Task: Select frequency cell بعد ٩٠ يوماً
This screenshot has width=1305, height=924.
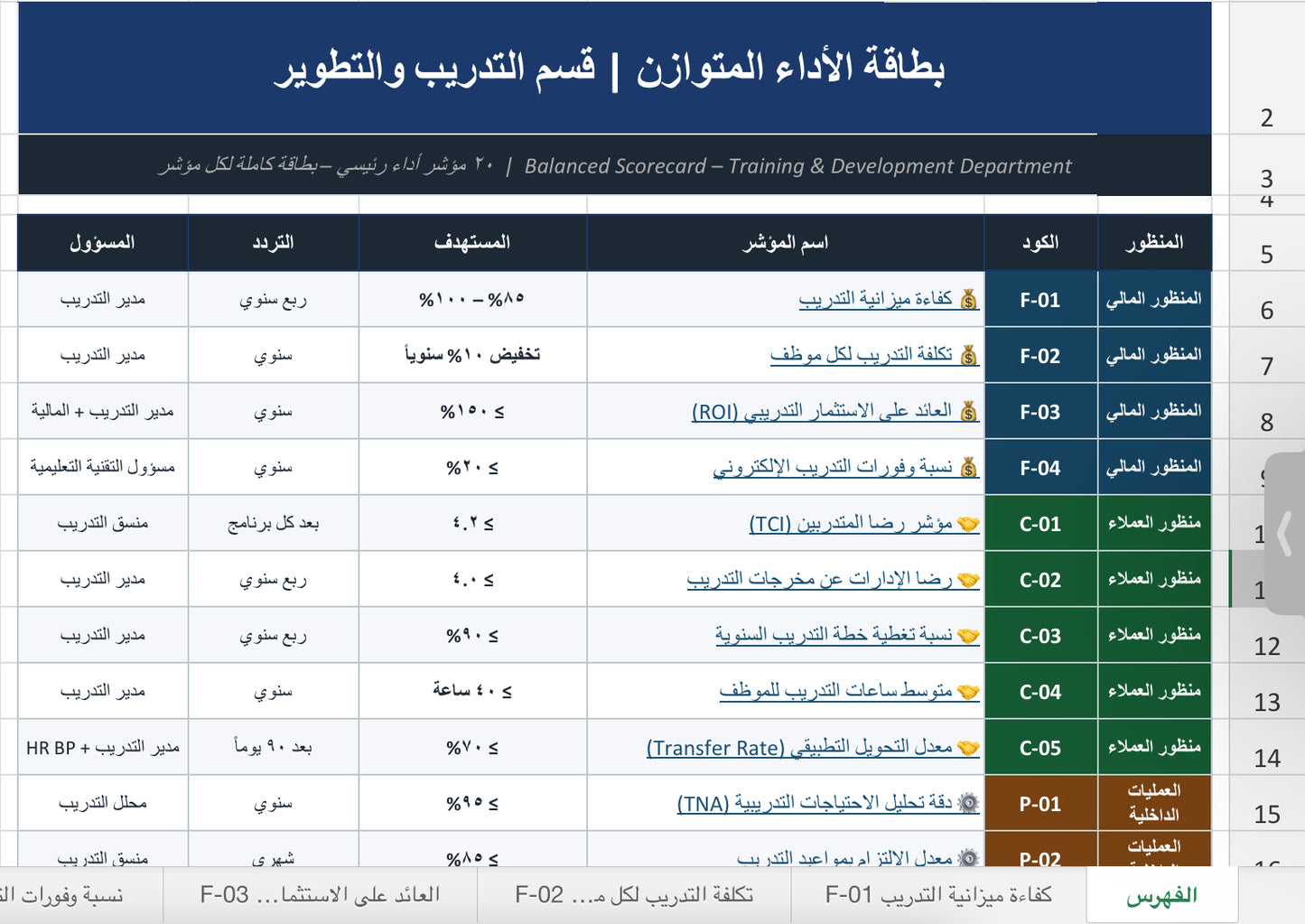Action: click(273, 747)
